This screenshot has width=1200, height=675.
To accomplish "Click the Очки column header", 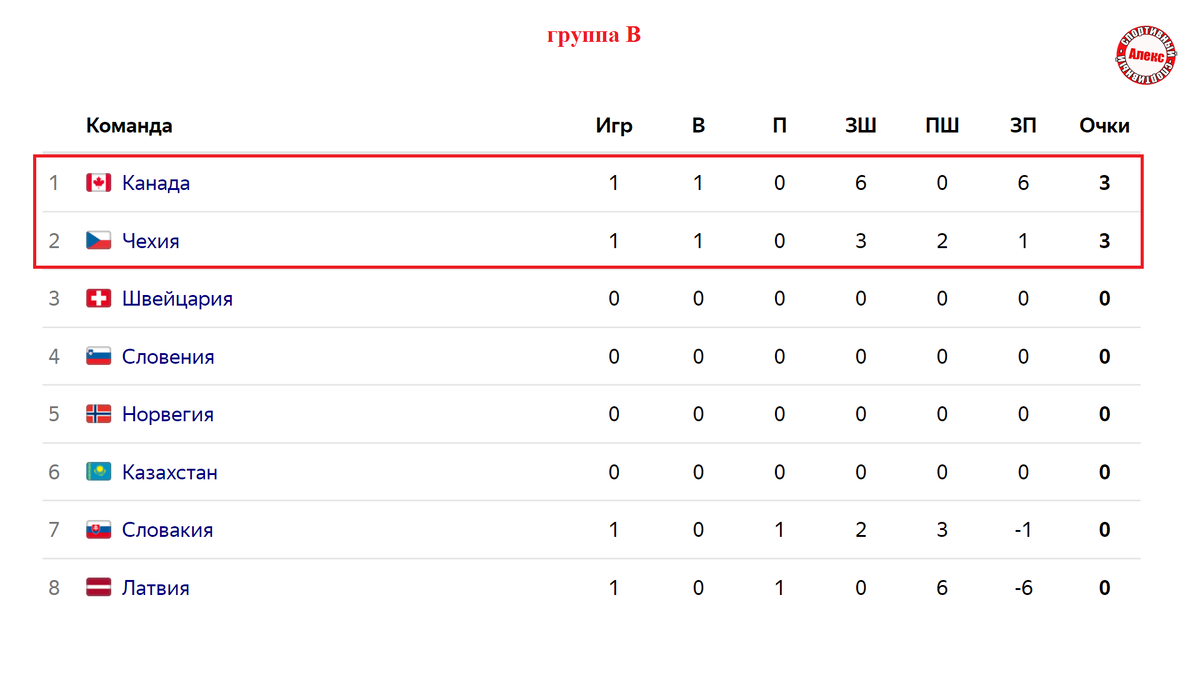I will point(1105,126).
